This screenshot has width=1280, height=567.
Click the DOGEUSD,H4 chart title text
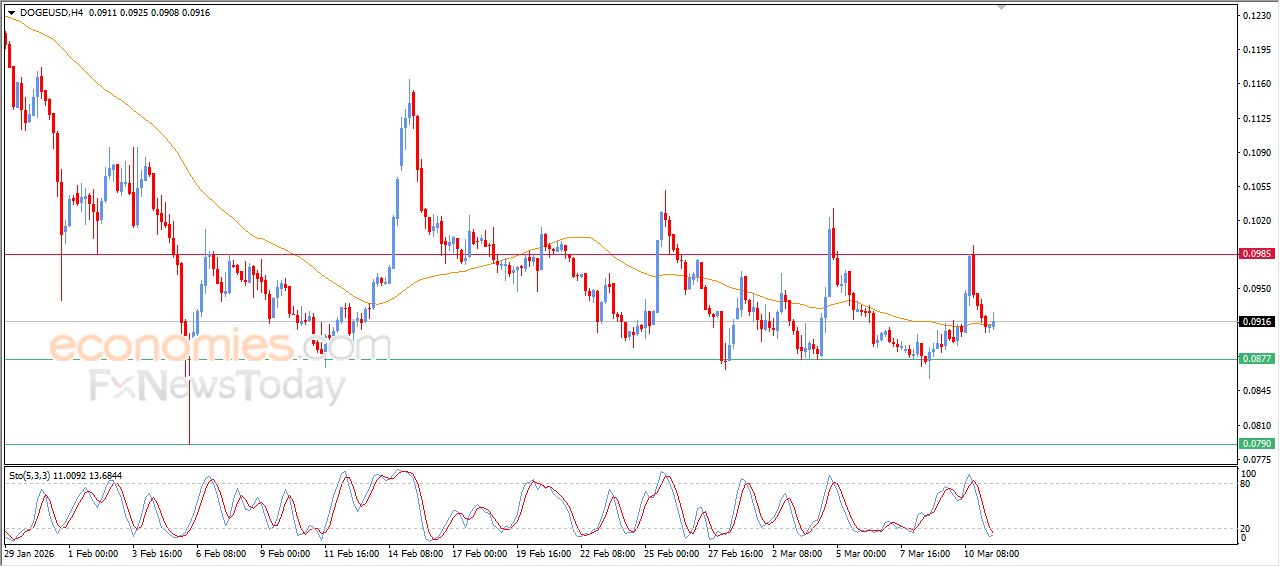[x=50, y=12]
